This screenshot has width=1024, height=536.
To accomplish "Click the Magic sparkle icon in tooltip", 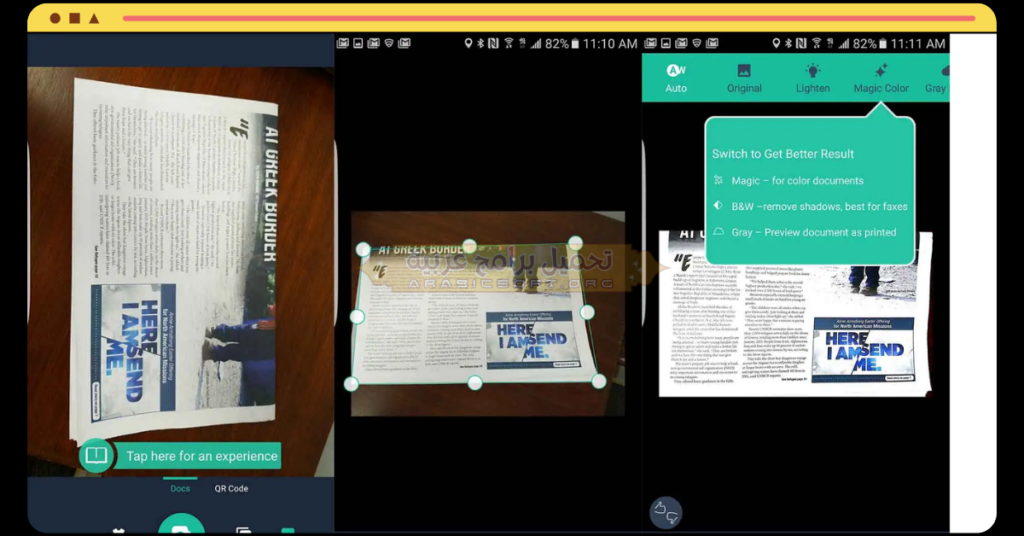I will [x=718, y=180].
